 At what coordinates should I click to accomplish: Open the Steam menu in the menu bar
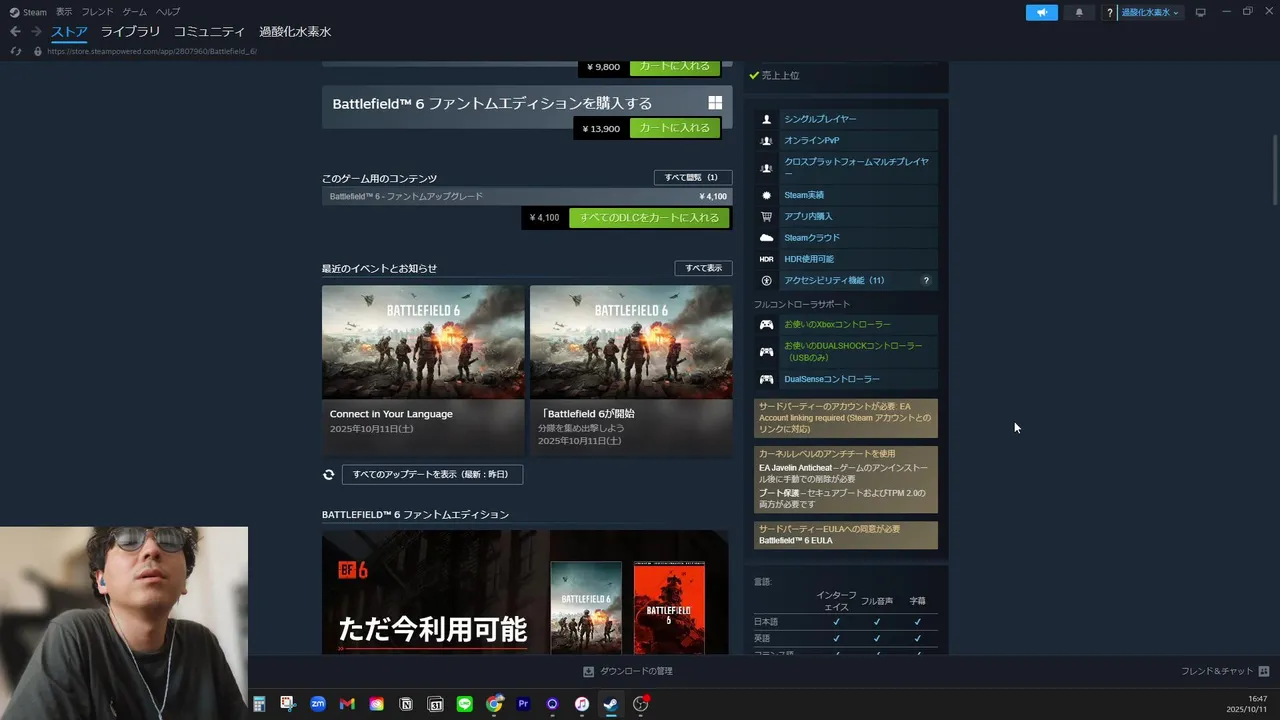(28, 12)
